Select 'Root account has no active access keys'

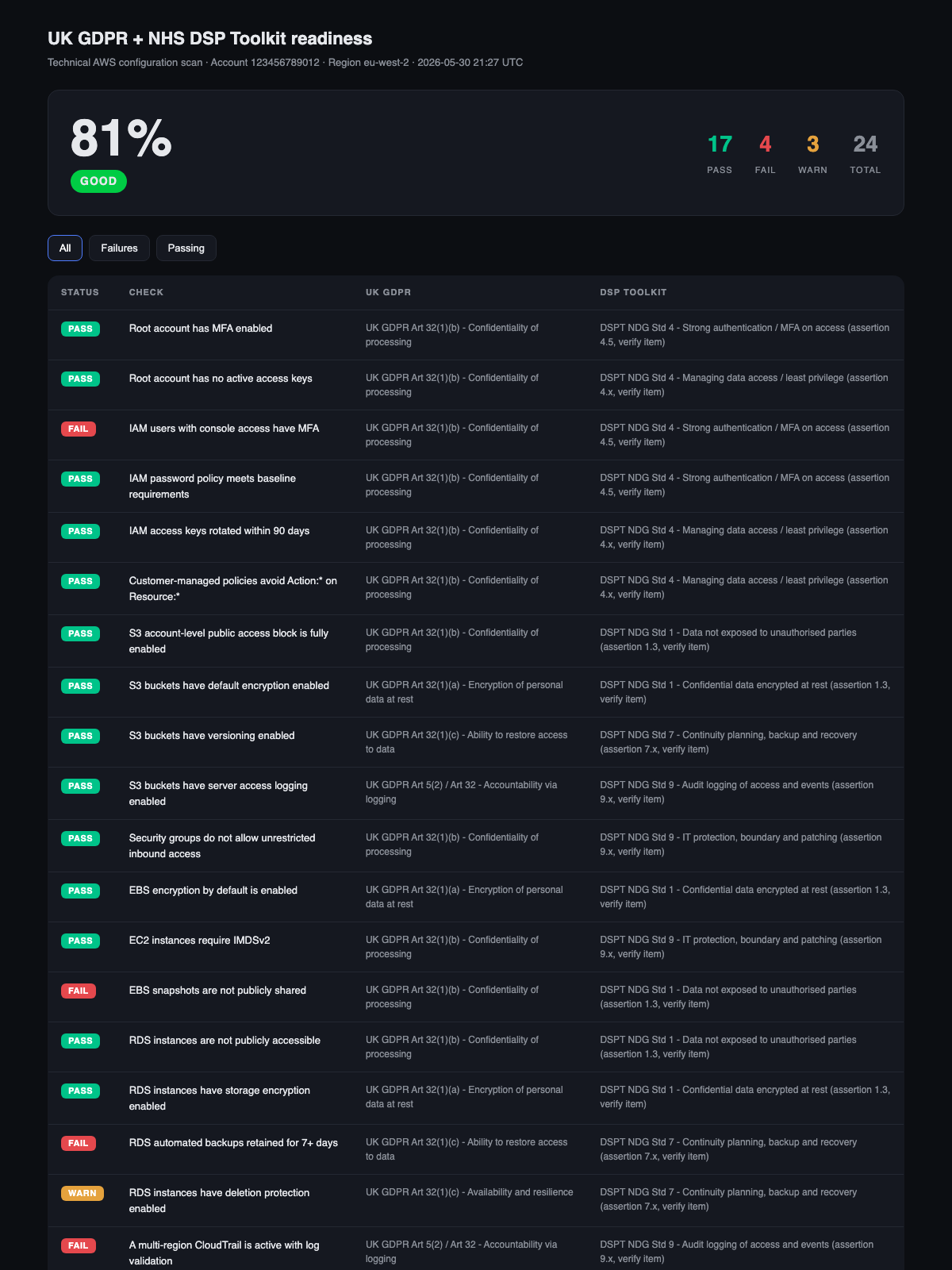point(221,378)
